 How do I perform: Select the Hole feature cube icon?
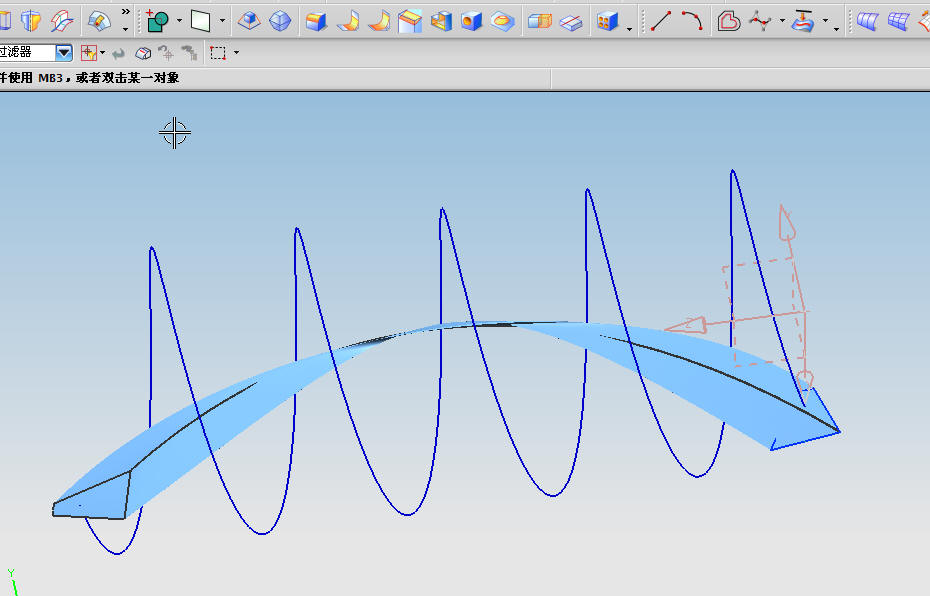tap(472, 21)
